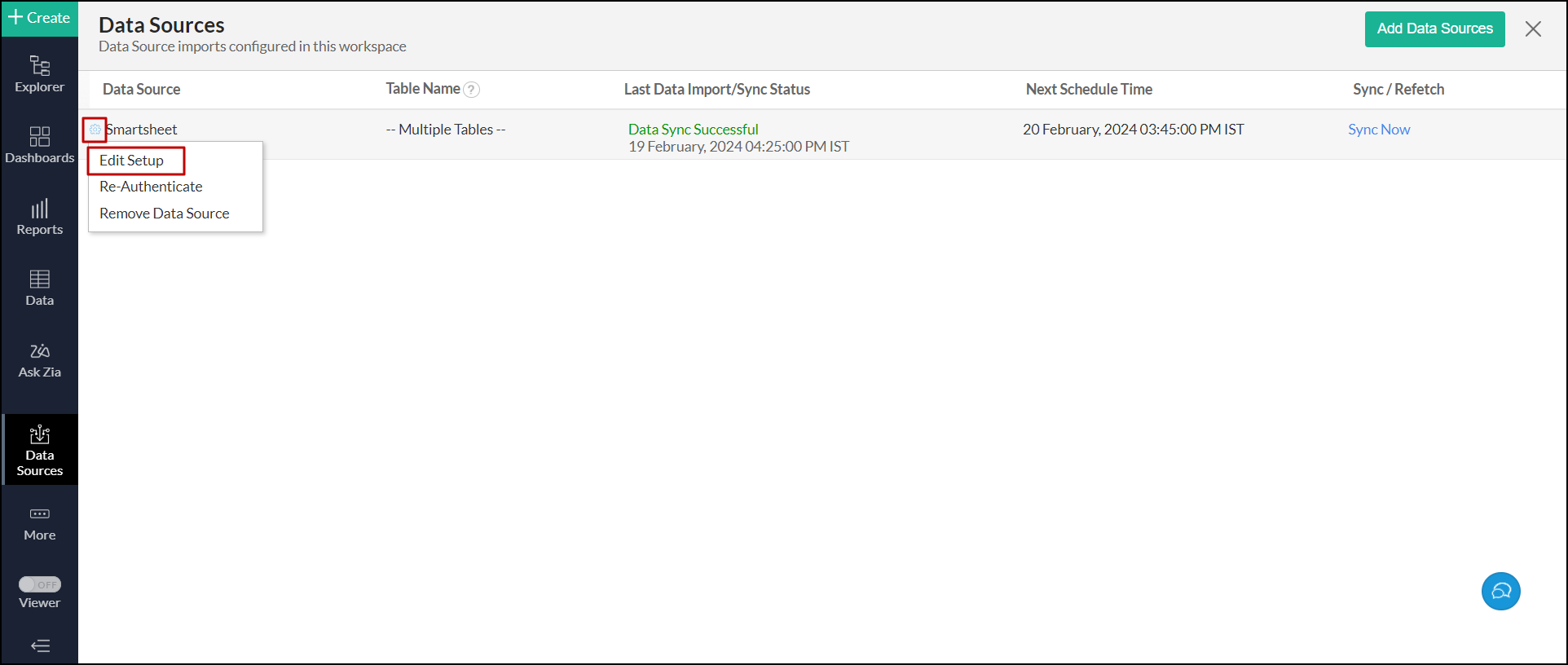Open the Data section icon
The image size is (1568, 665).
39,288
